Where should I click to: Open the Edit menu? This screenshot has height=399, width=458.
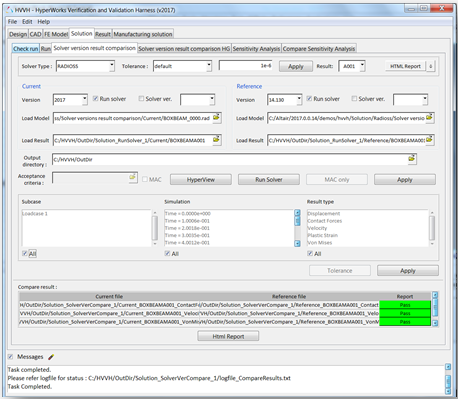(x=27, y=22)
